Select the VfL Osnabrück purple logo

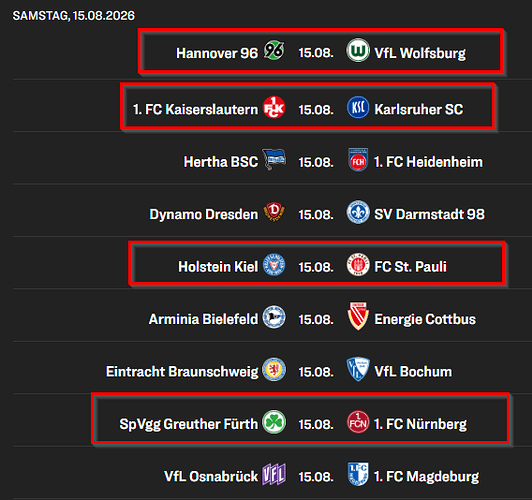(274, 474)
